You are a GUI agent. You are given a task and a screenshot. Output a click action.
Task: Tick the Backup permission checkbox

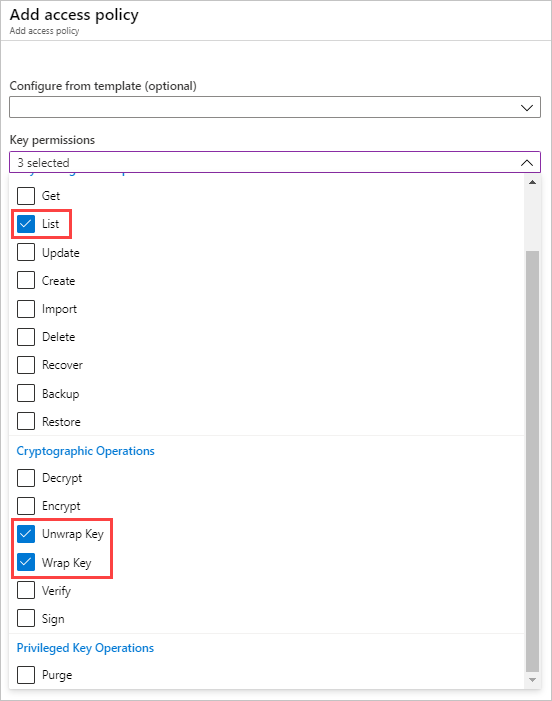[x=26, y=393]
